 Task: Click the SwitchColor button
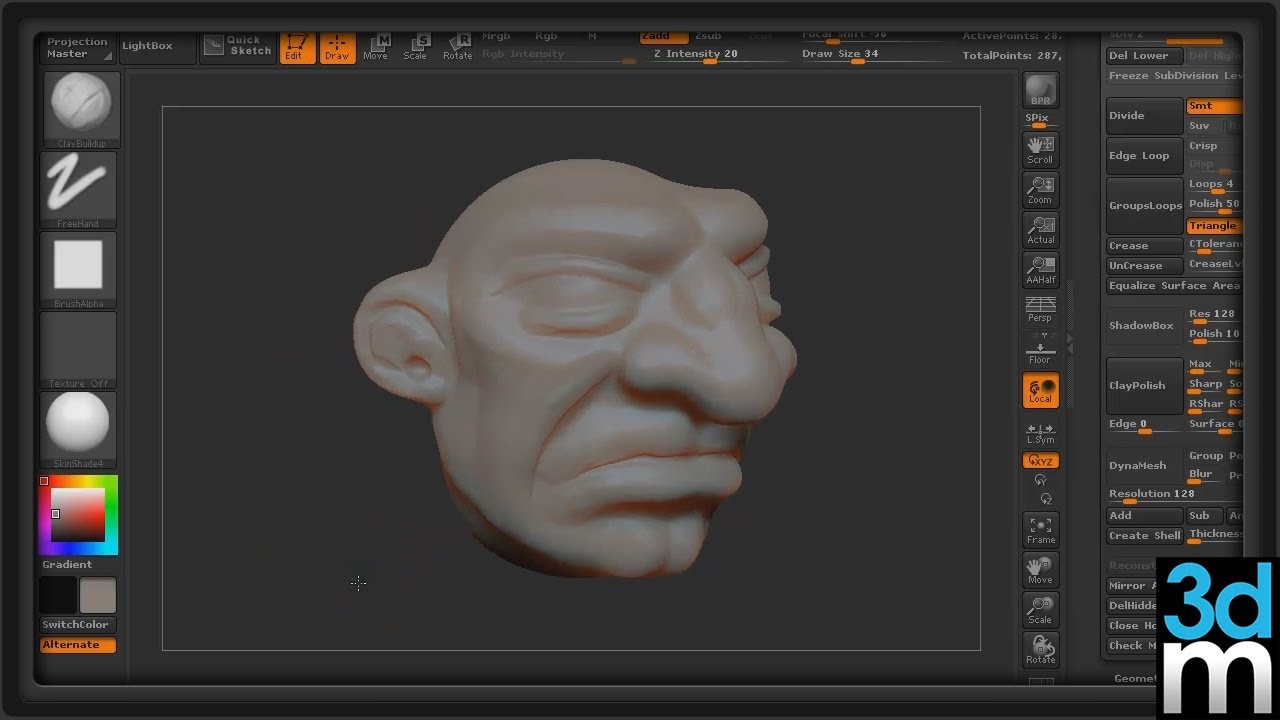click(x=78, y=625)
